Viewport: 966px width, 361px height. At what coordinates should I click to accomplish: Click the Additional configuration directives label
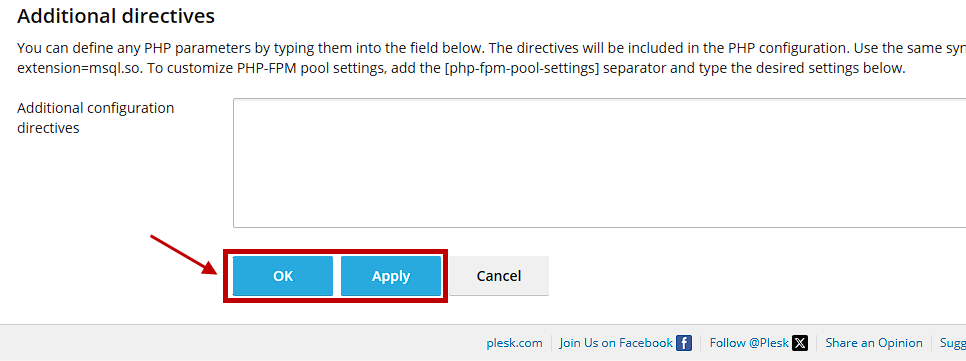pyautogui.click(x=95, y=118)
